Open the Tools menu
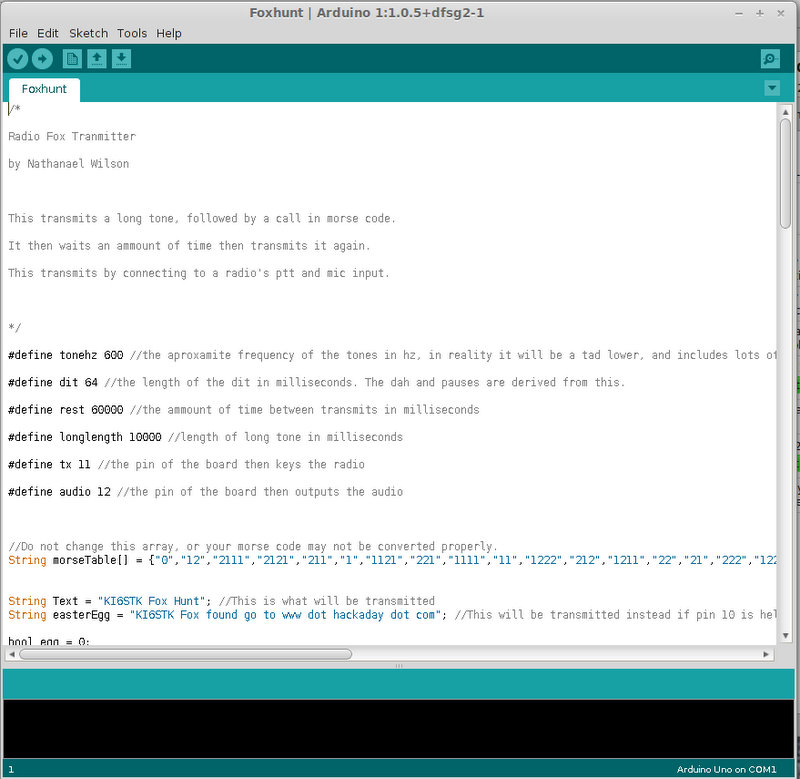This screenshot has width=800, height=779. 133,33
